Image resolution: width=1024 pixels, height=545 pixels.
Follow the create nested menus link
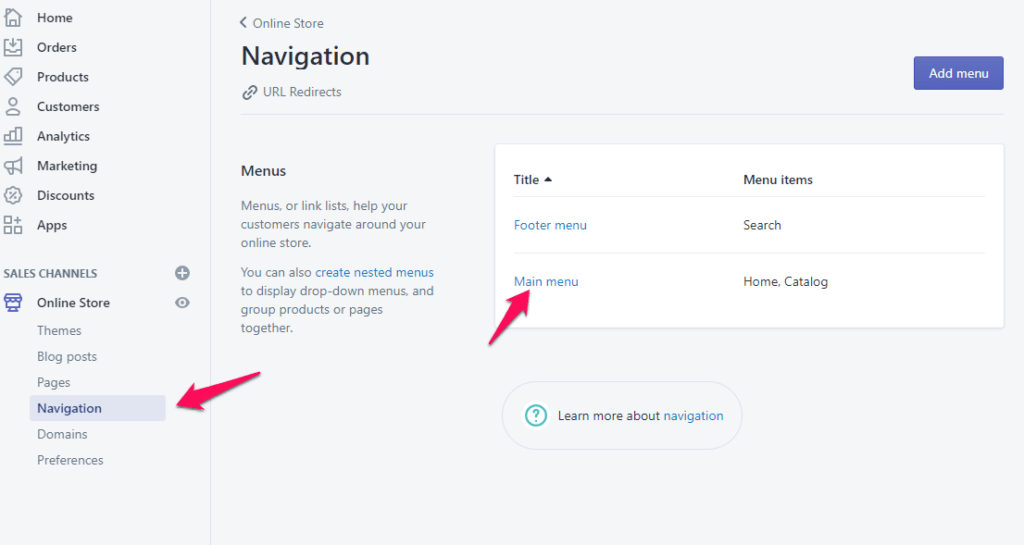[374, 272]
